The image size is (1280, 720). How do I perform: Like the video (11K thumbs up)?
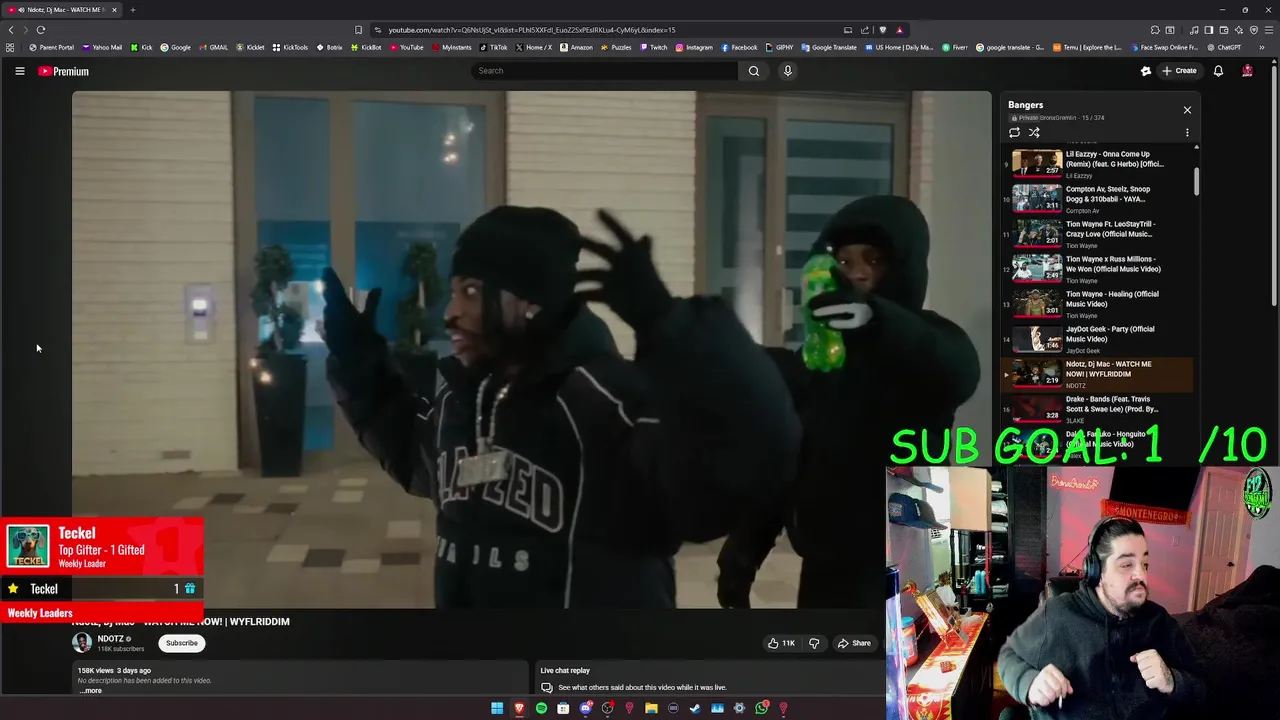click(x=781, y=643)
